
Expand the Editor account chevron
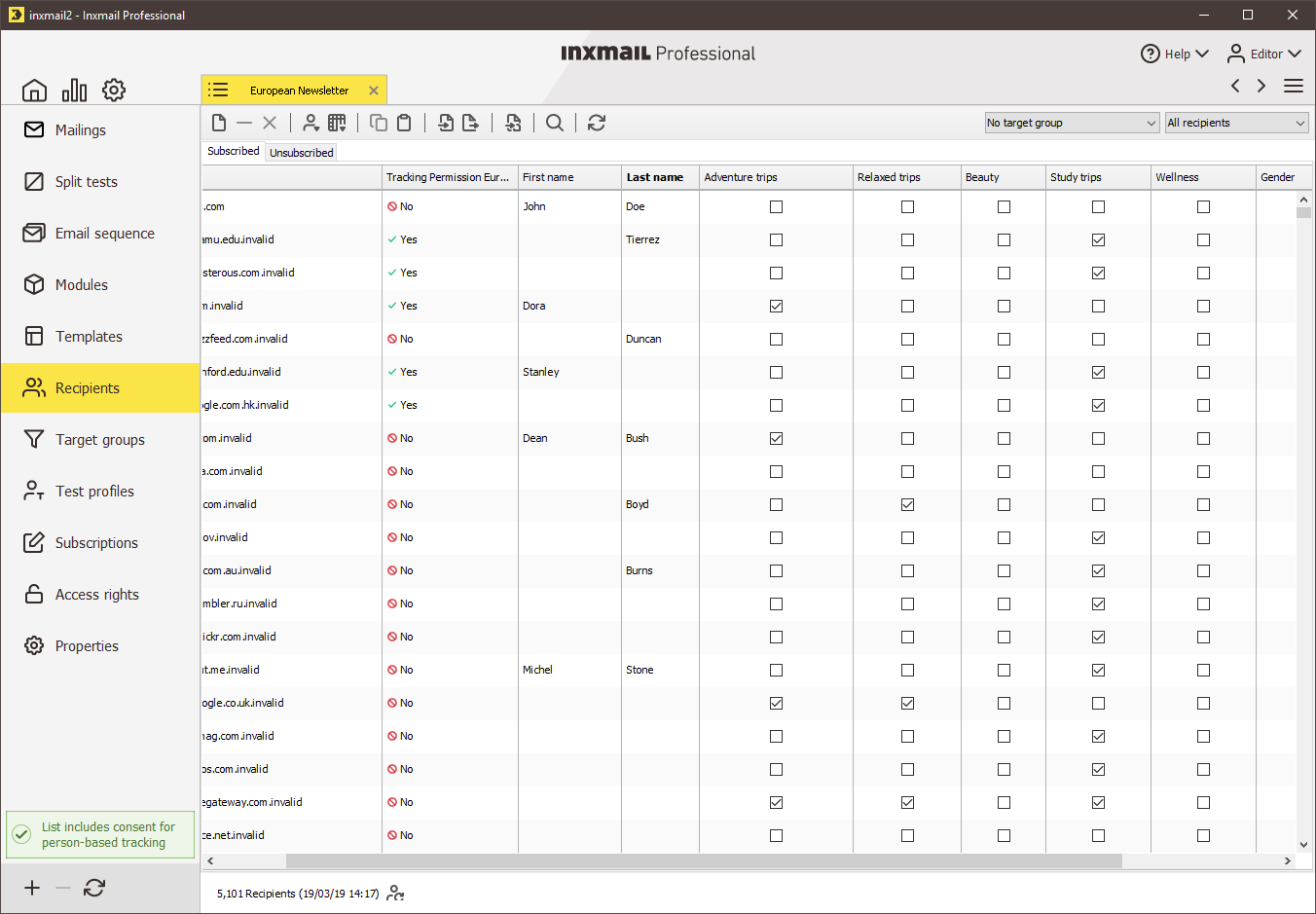click(x=1295, y=54)
